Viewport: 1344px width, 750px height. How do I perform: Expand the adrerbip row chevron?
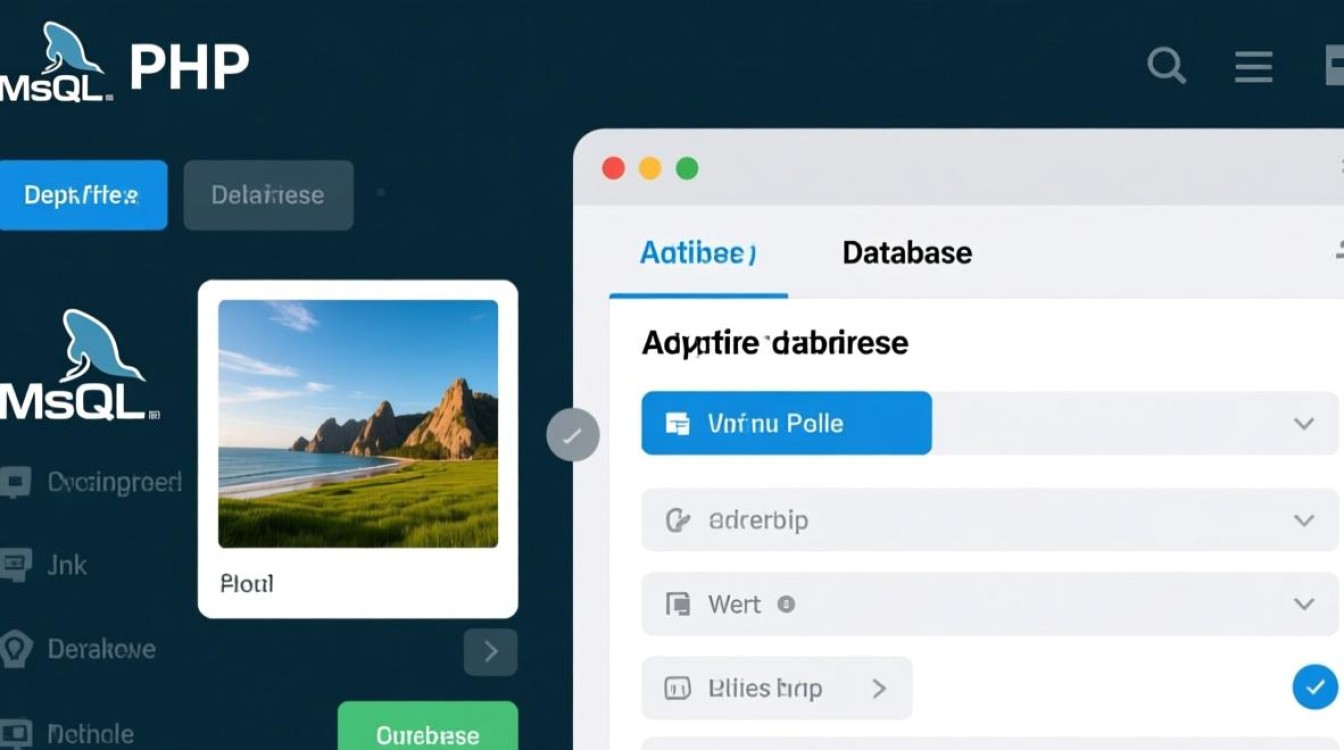pos(1303,520)
